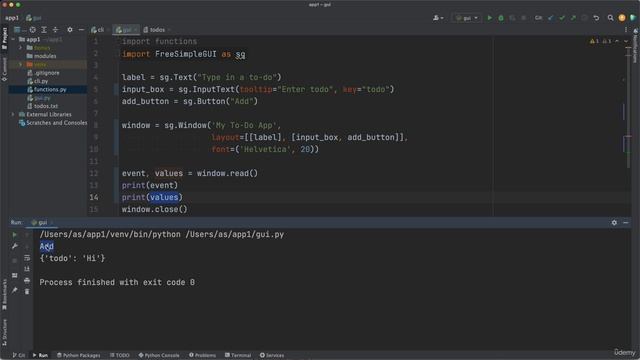640x360 pixels.
Task: Switch to the todos editor tab
Action: [x=154, y=30]
